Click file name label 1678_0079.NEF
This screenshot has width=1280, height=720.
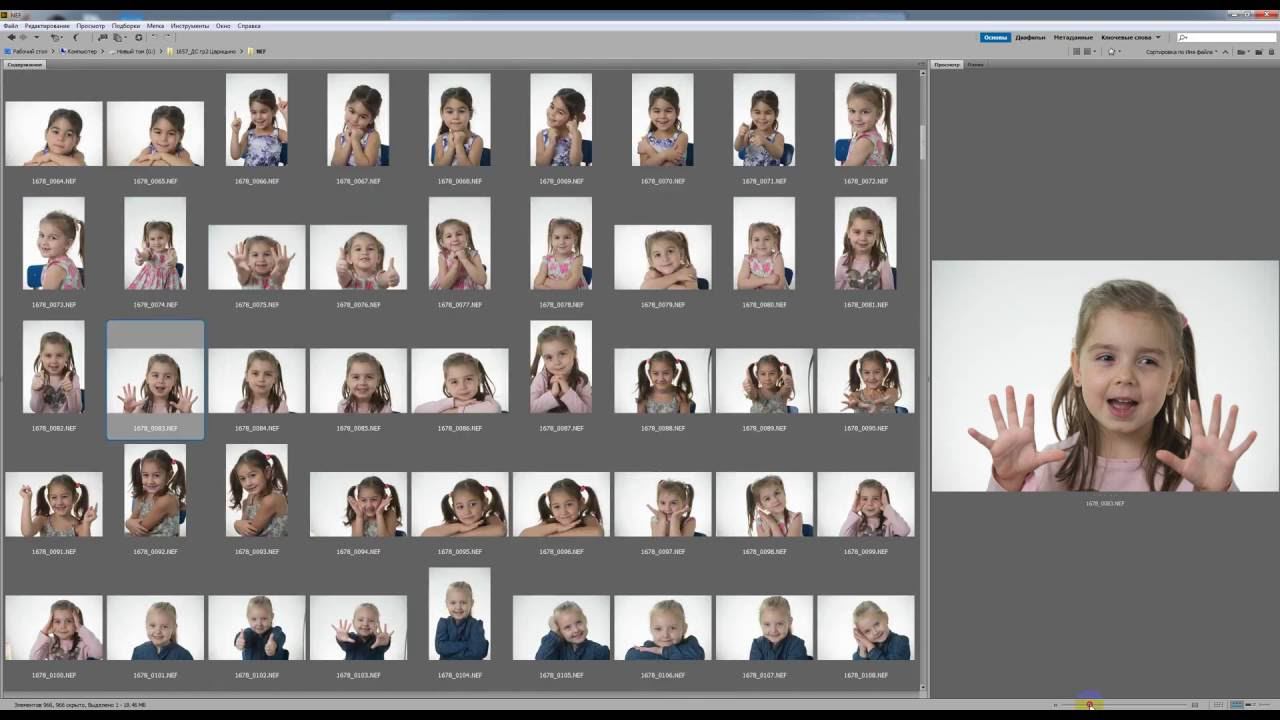pos(663,305)
